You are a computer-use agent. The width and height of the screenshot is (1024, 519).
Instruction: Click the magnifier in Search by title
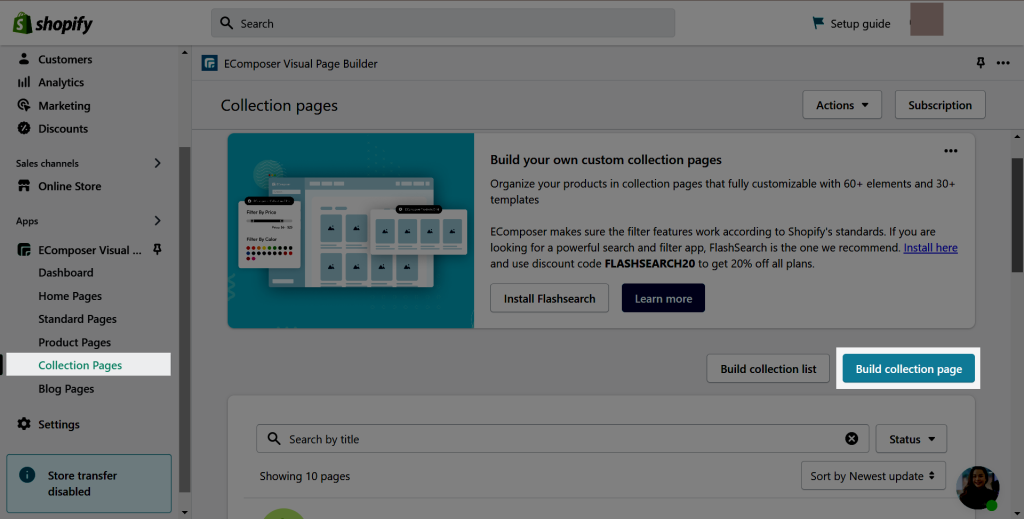[274, 439]
